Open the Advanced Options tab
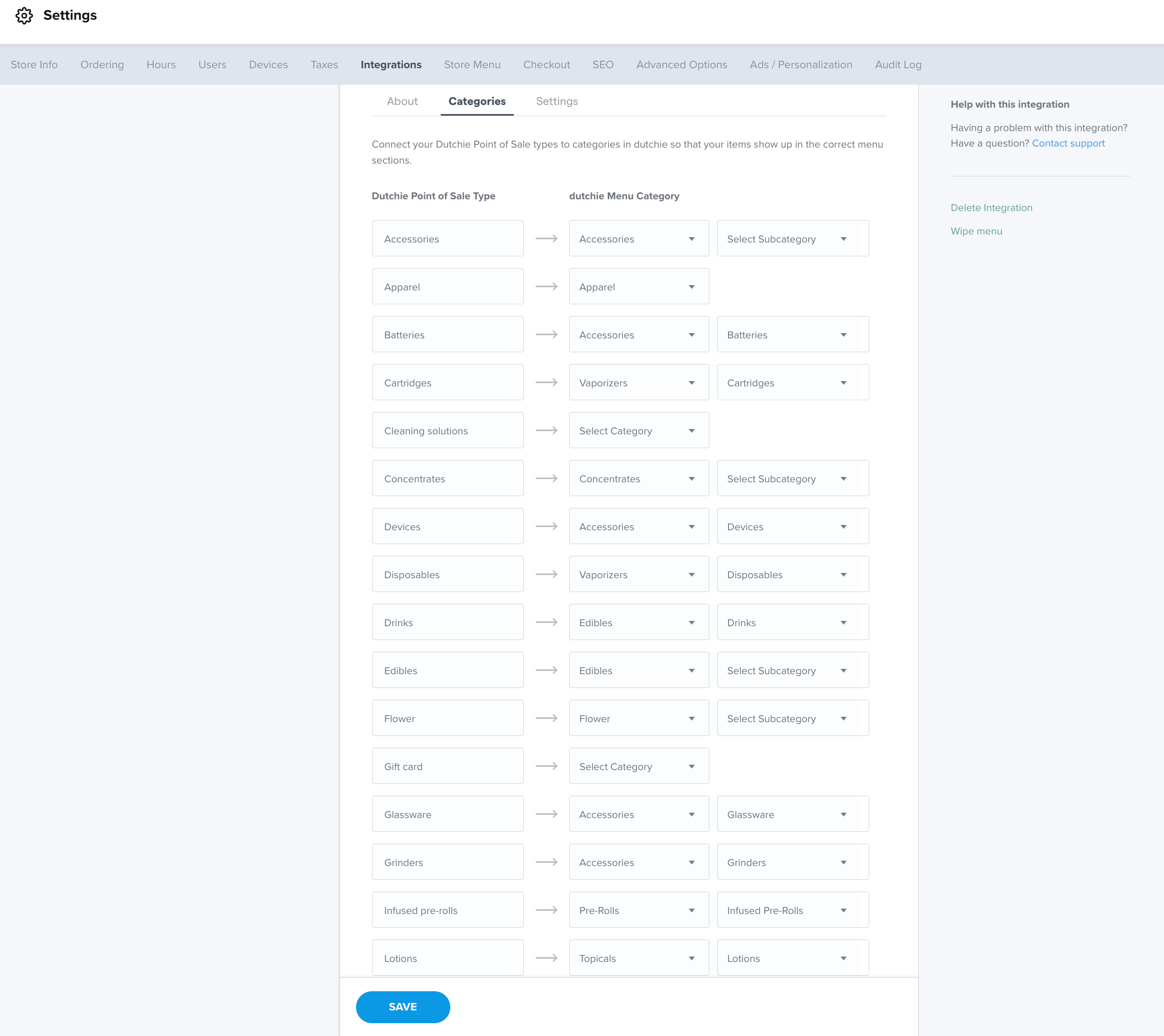Image resolution: width=1164 pixels, height=1036 pixels. [x=682, y=65]
